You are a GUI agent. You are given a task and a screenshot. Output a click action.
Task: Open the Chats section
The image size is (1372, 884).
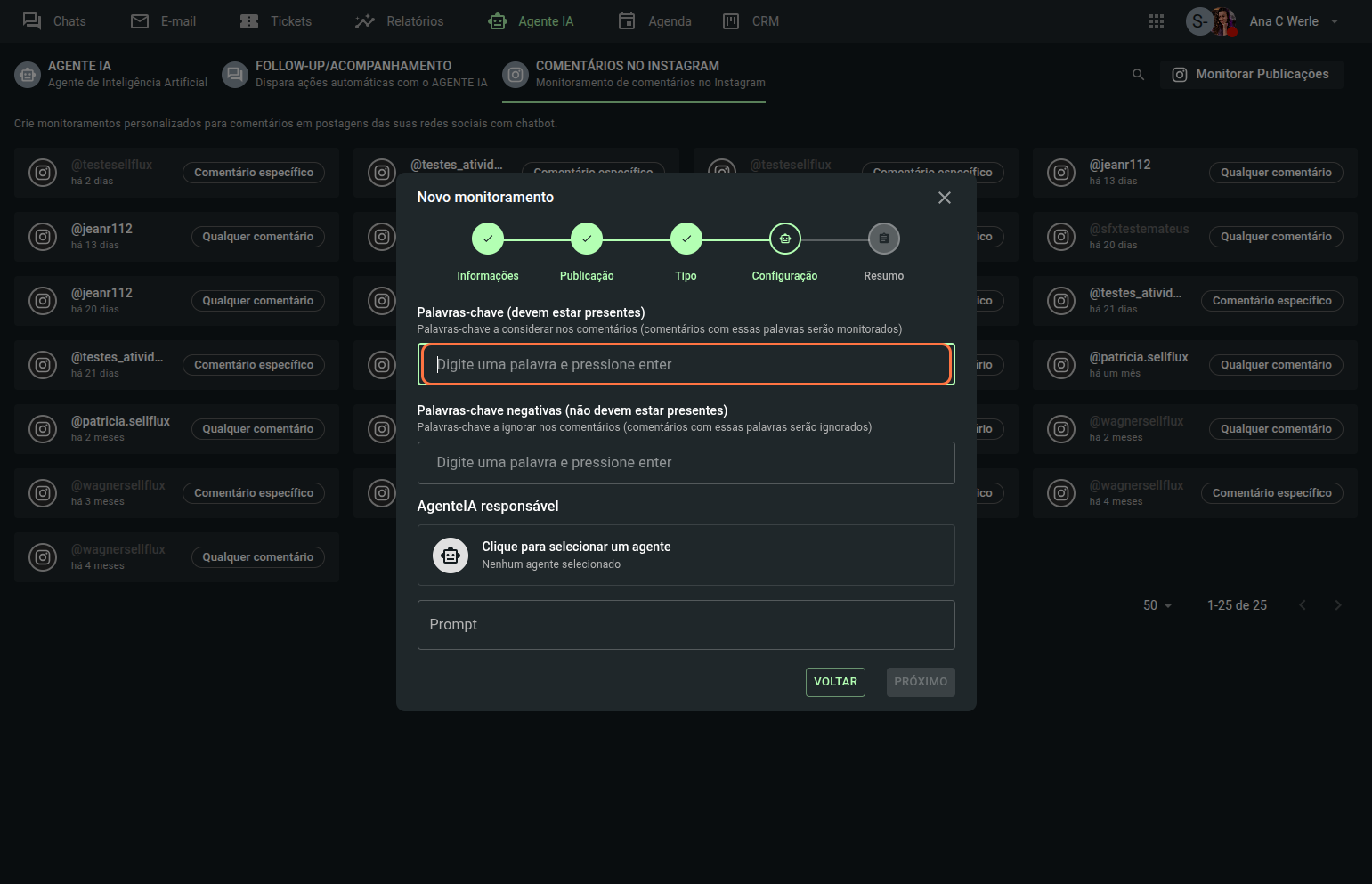click(54, 21)
